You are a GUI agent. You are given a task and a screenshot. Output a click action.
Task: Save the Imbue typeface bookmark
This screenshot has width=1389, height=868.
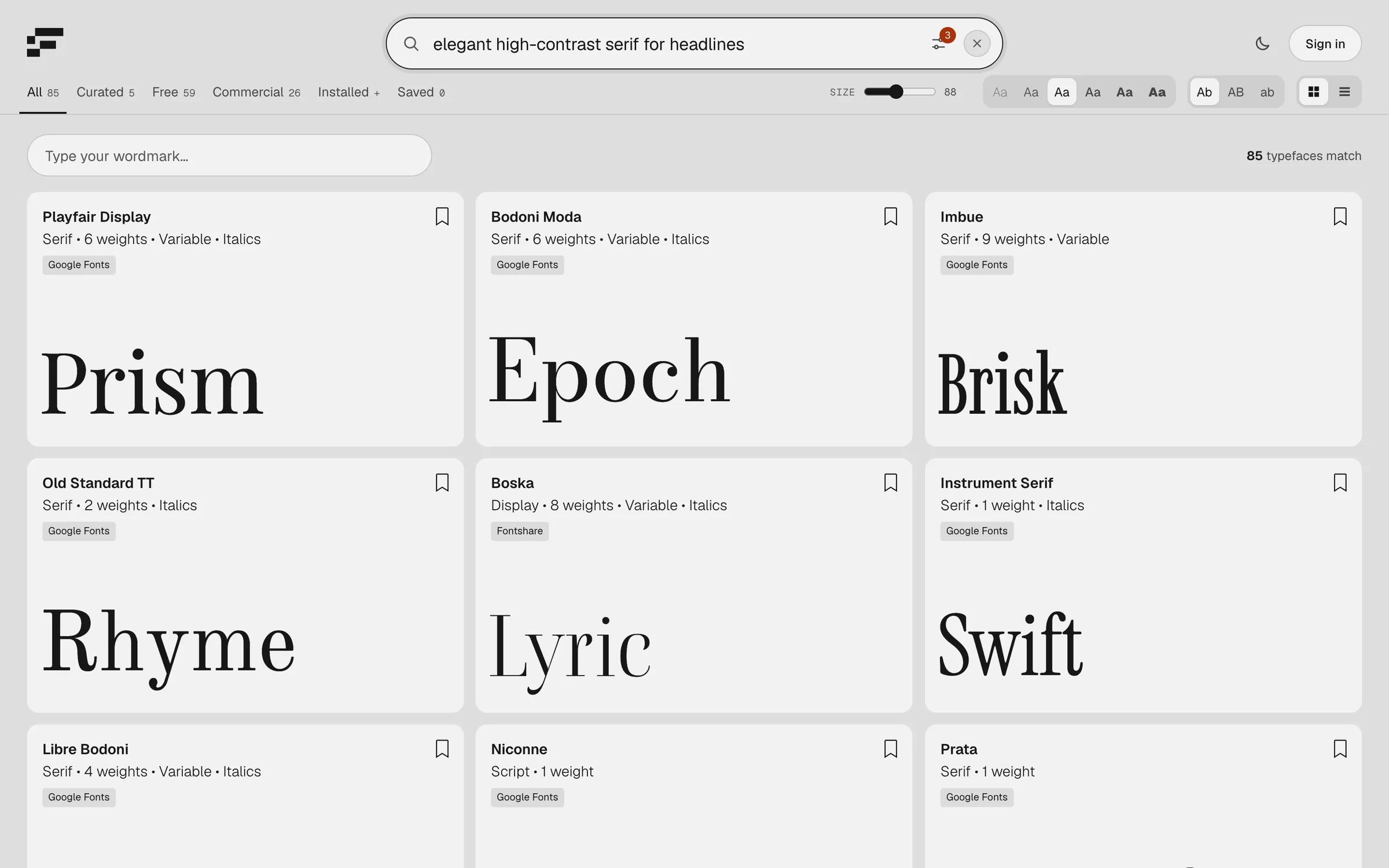tap(1340, 216)
